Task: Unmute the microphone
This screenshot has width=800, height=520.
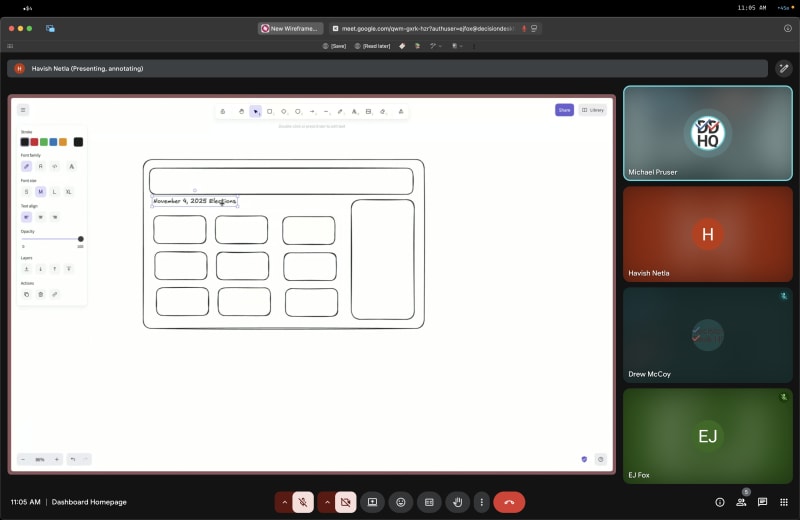Action: click(303, 502)
